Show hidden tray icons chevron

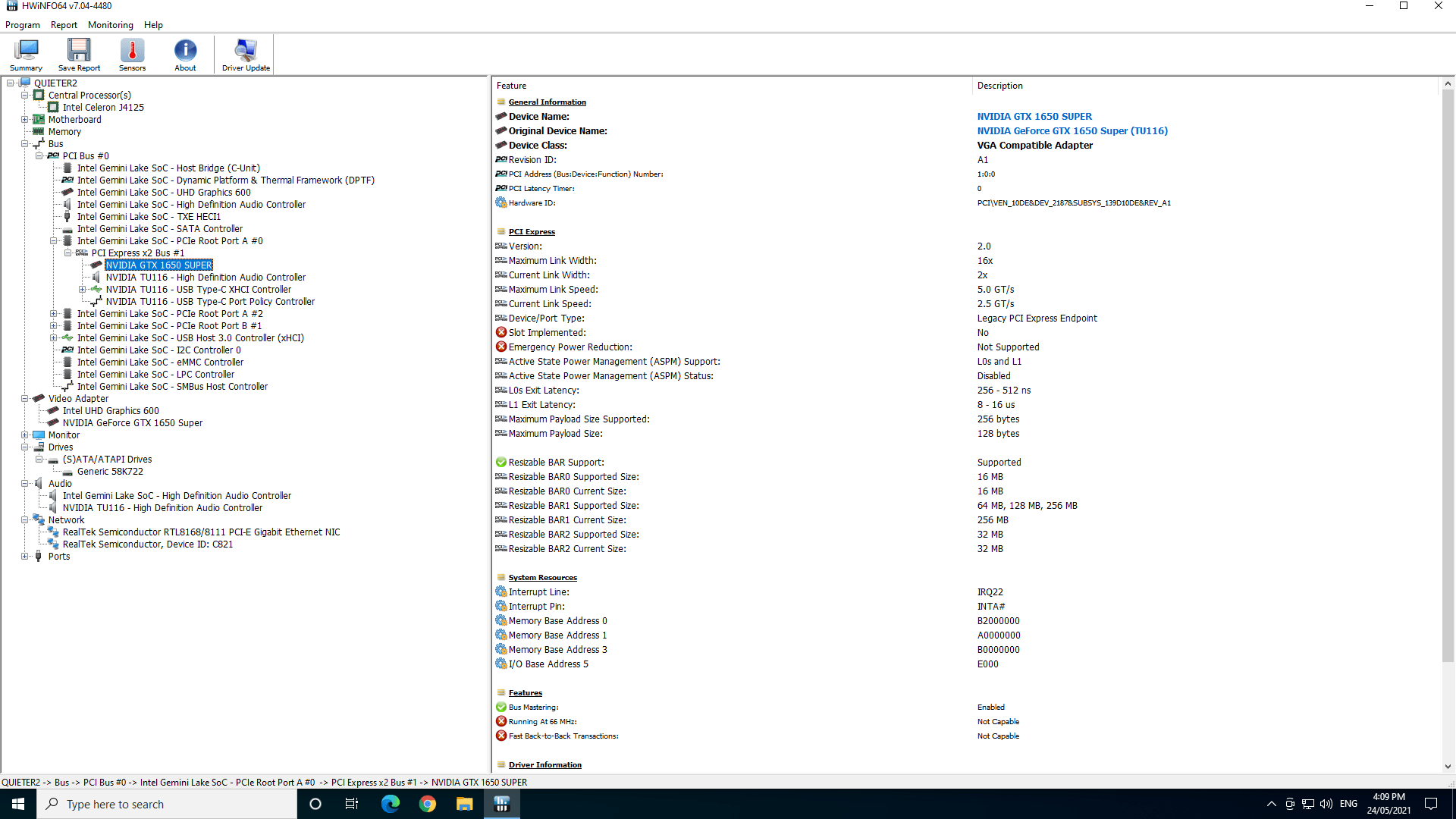click(1271, 804)
